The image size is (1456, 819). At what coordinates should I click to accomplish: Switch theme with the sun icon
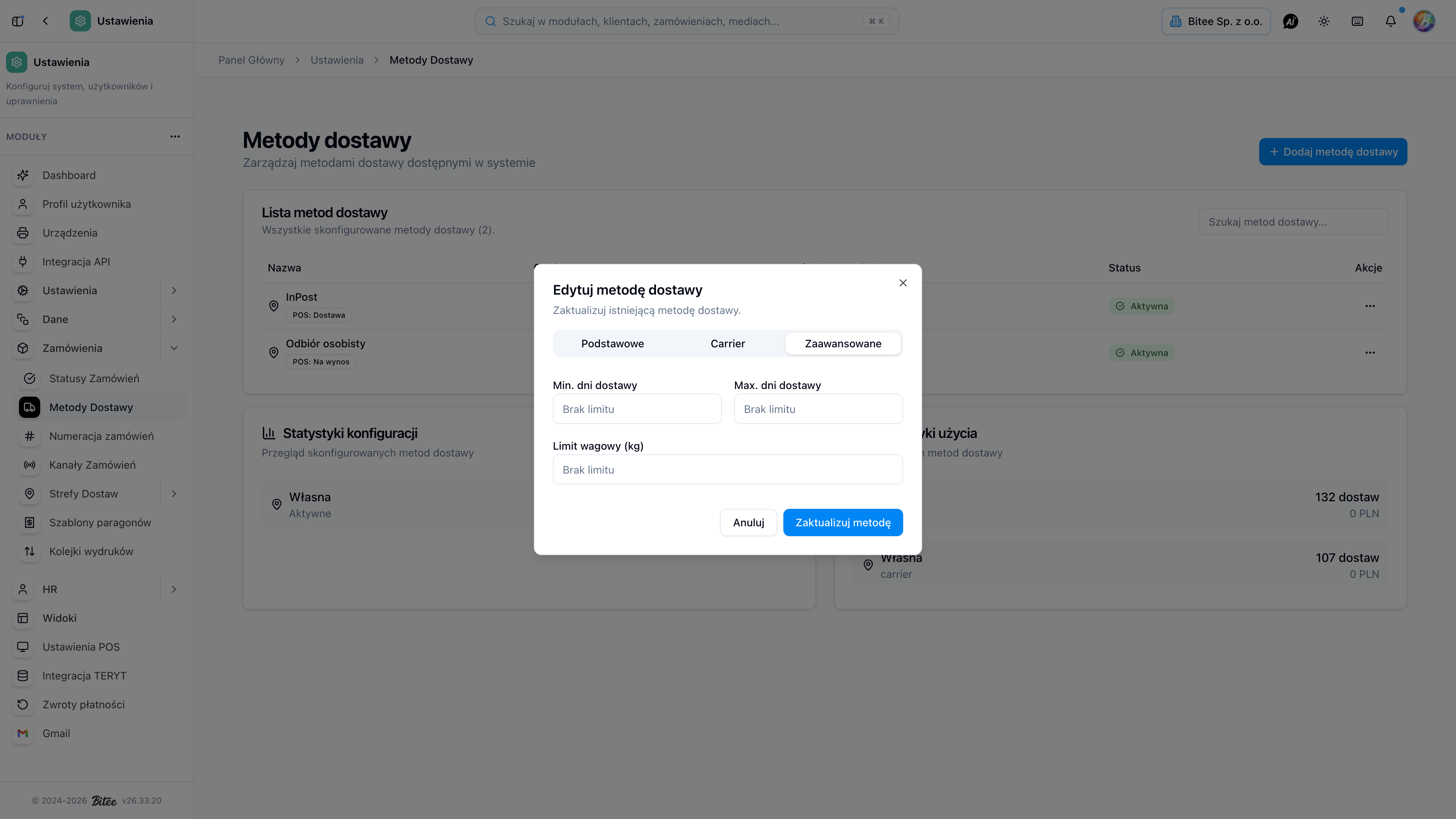click(1324, 22)
